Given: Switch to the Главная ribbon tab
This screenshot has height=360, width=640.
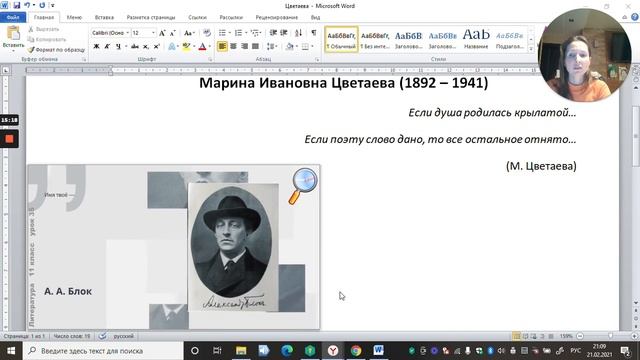Looking at the screenshot, I should coord(44,18).
